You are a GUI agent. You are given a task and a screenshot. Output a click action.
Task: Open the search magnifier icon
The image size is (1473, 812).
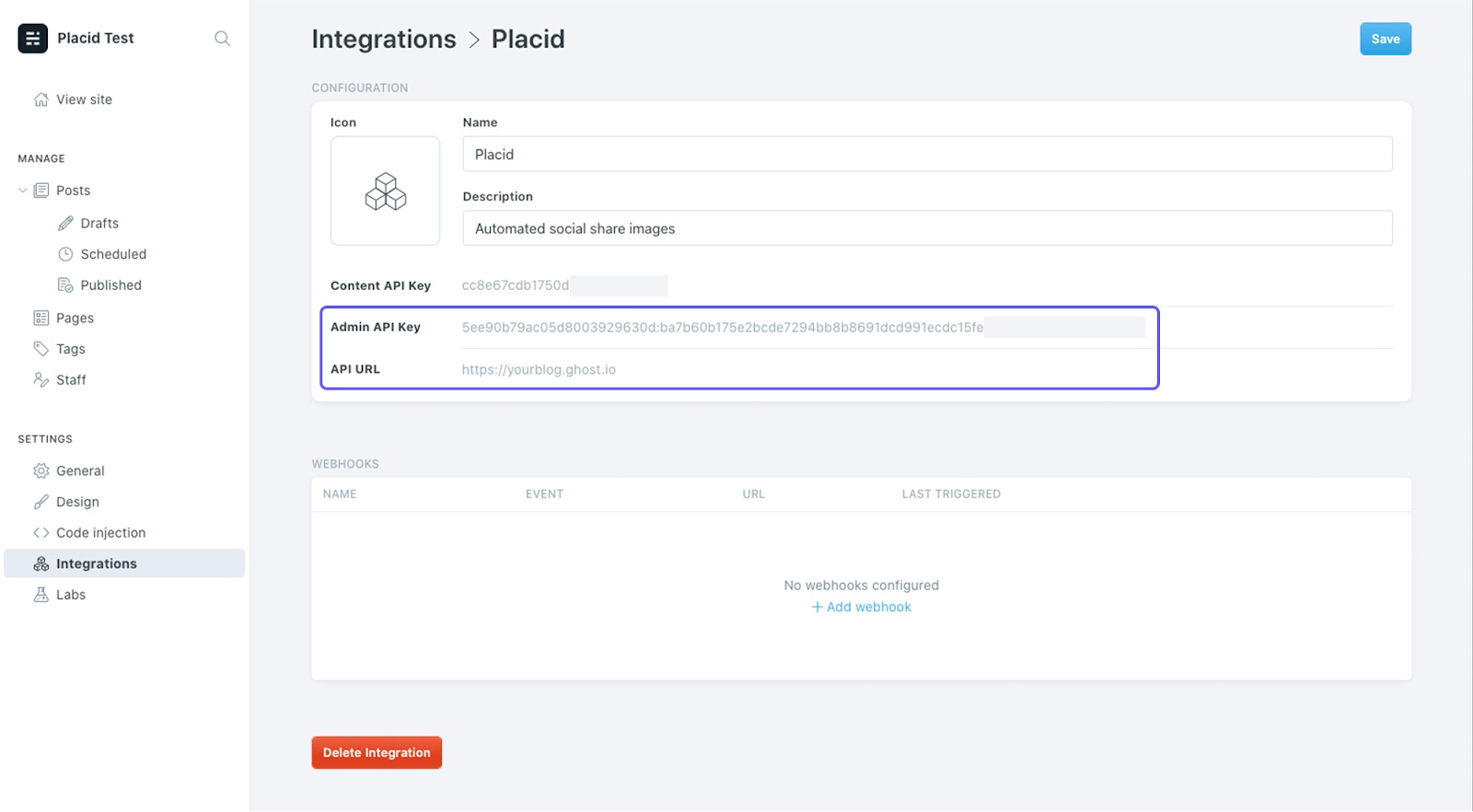pyautogui.click(x=222, y=38)
